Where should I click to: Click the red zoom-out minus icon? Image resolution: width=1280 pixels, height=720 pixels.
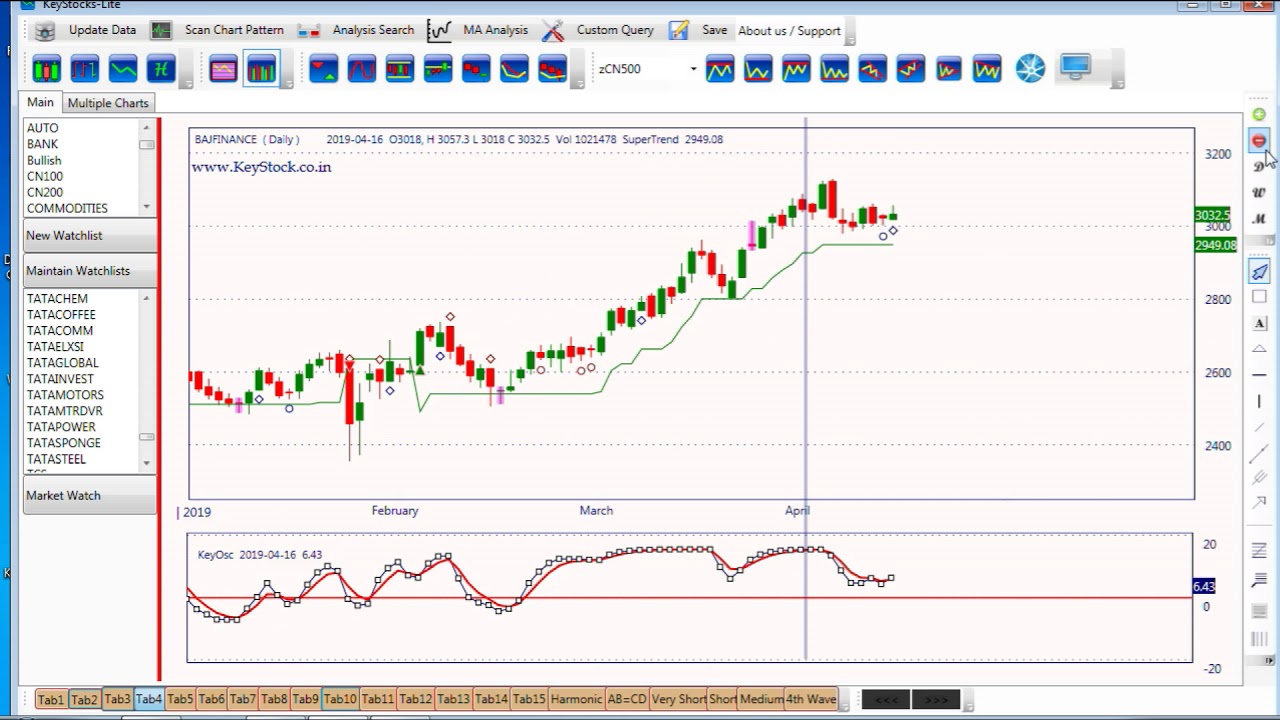pos(1259,141)
